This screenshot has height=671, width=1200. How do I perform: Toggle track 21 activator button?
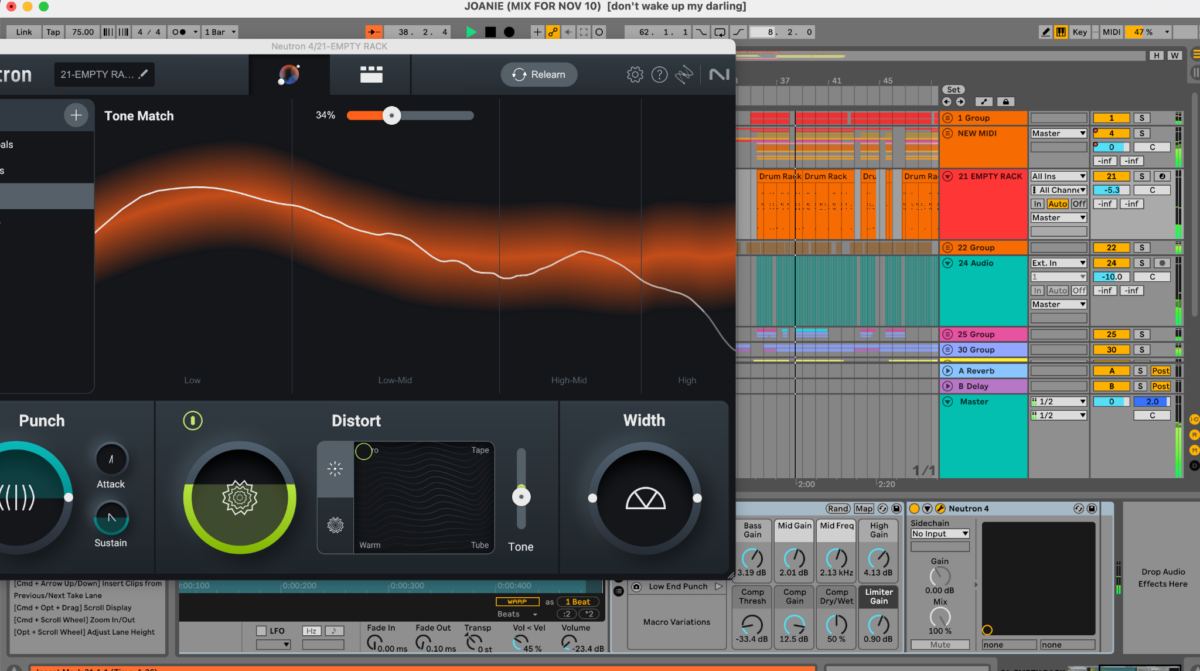click(x=1111, y=176)
